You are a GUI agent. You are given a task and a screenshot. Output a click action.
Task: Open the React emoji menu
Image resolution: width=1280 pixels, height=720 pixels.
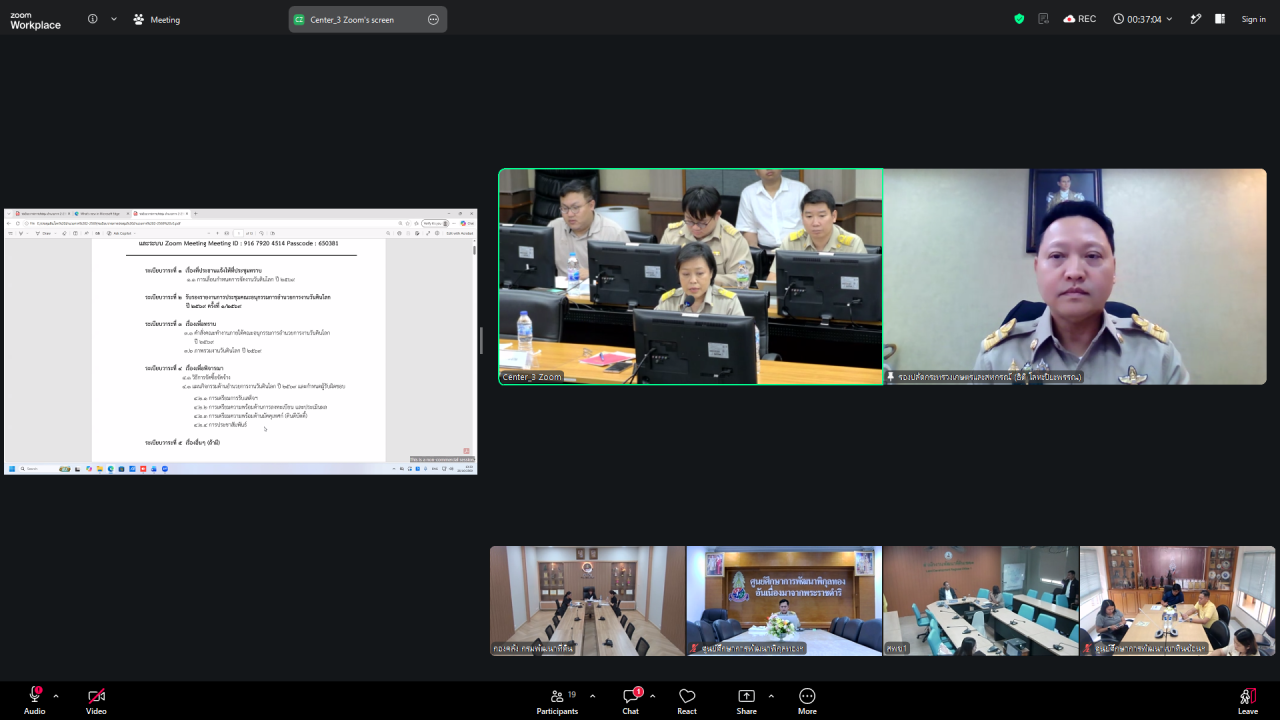click(x=687, y=701)
